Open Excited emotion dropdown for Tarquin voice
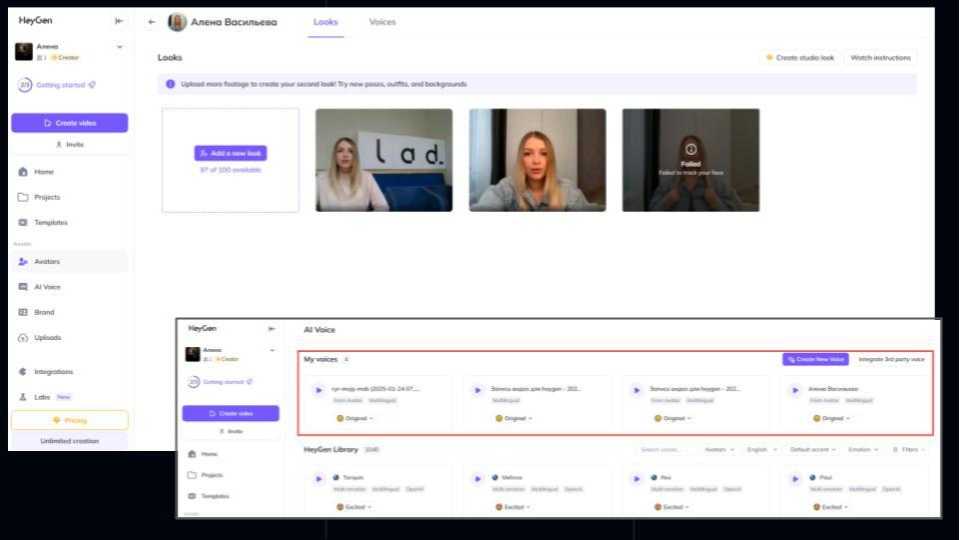The image size is (960, 540). click(355, 507)
